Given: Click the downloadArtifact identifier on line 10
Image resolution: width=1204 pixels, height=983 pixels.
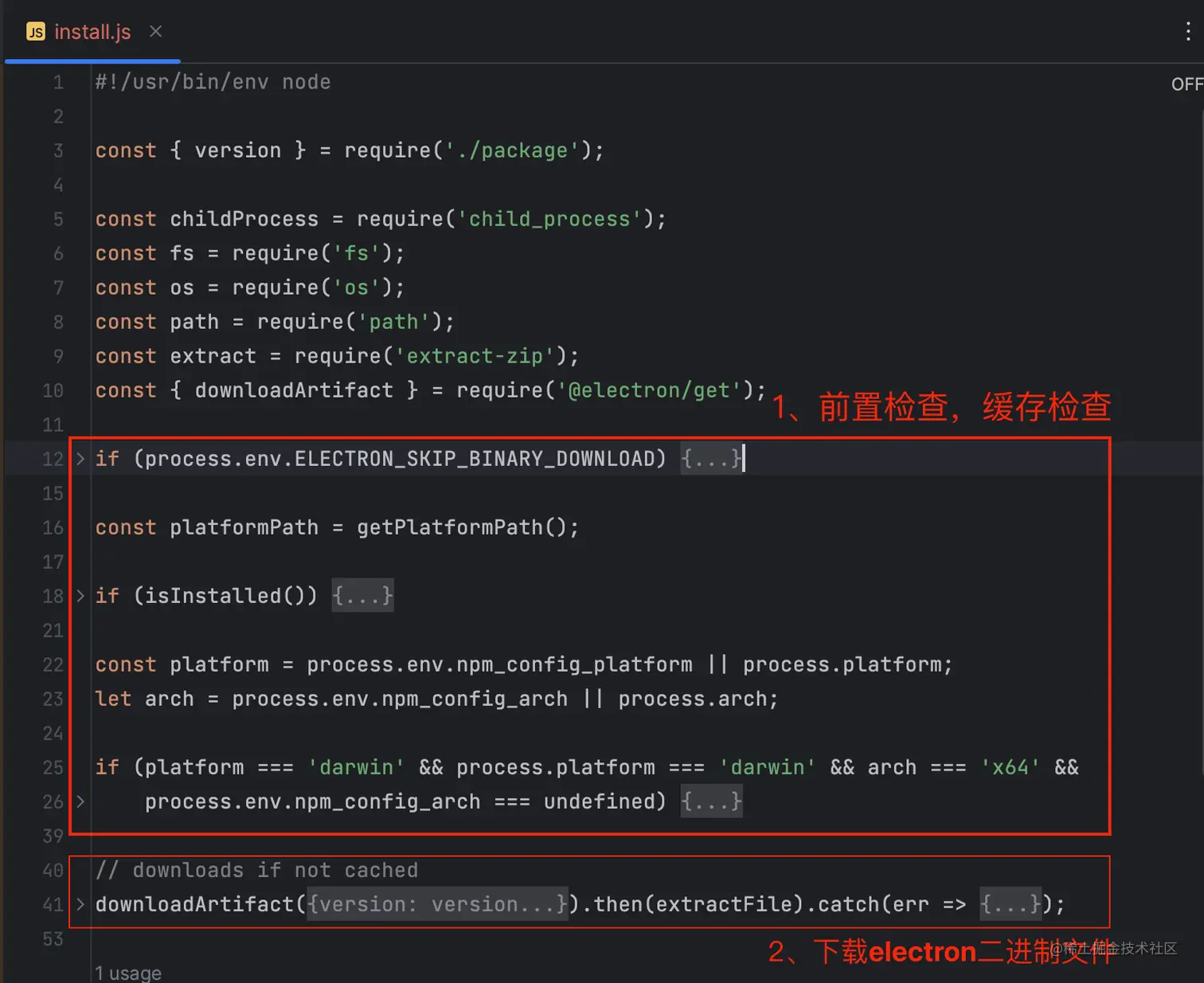Looking at the screenshot, I should [x=295, y=390].
